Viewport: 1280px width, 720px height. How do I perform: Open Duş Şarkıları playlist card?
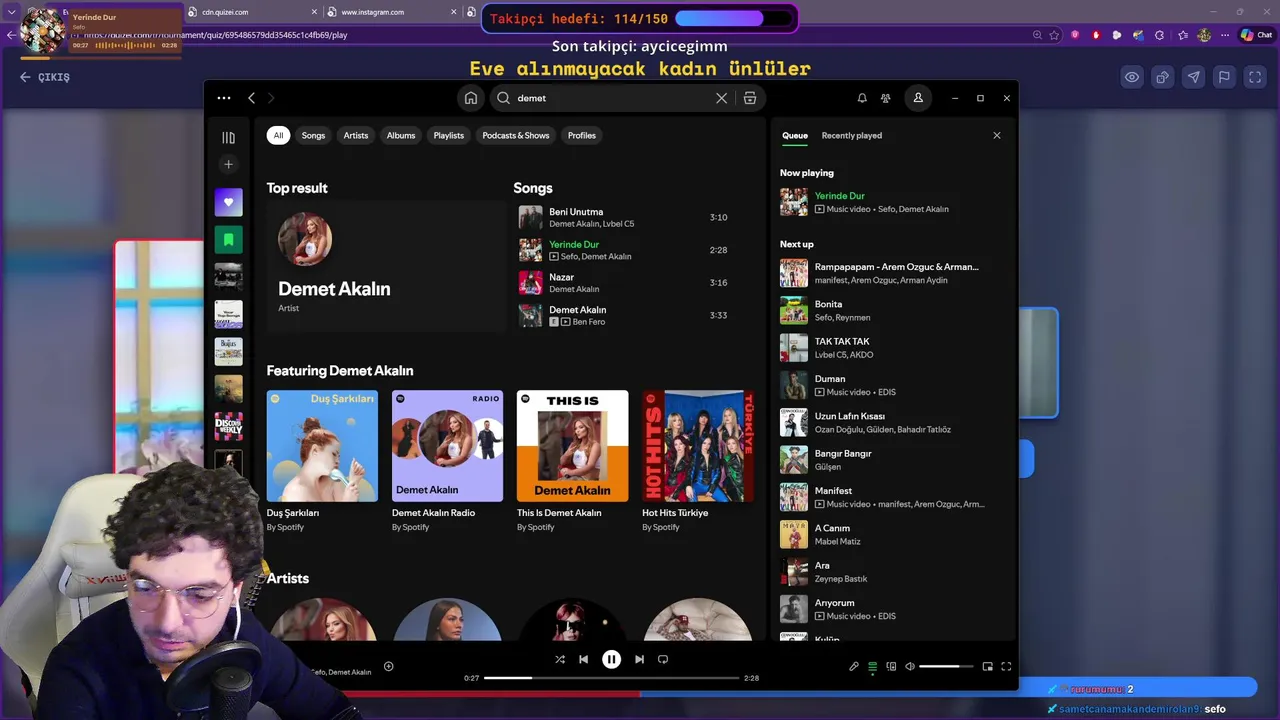click(322, 461)
